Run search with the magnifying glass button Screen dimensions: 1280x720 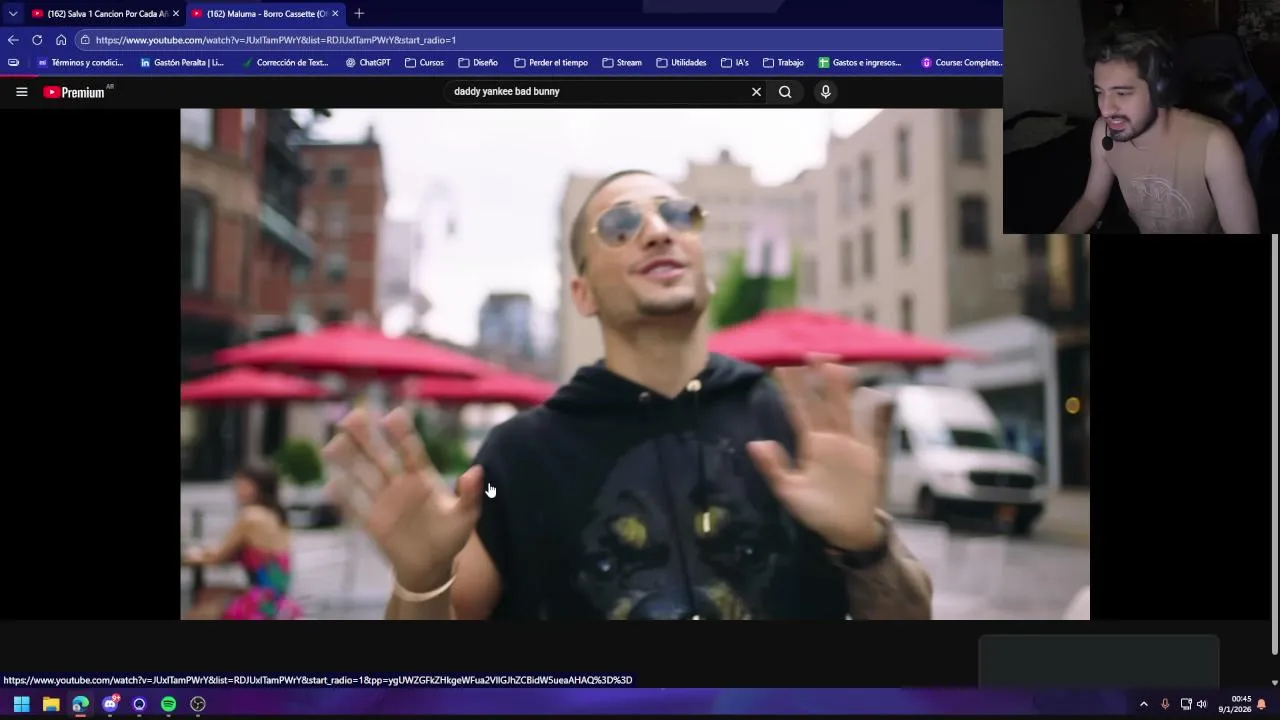tap(785, 92)
